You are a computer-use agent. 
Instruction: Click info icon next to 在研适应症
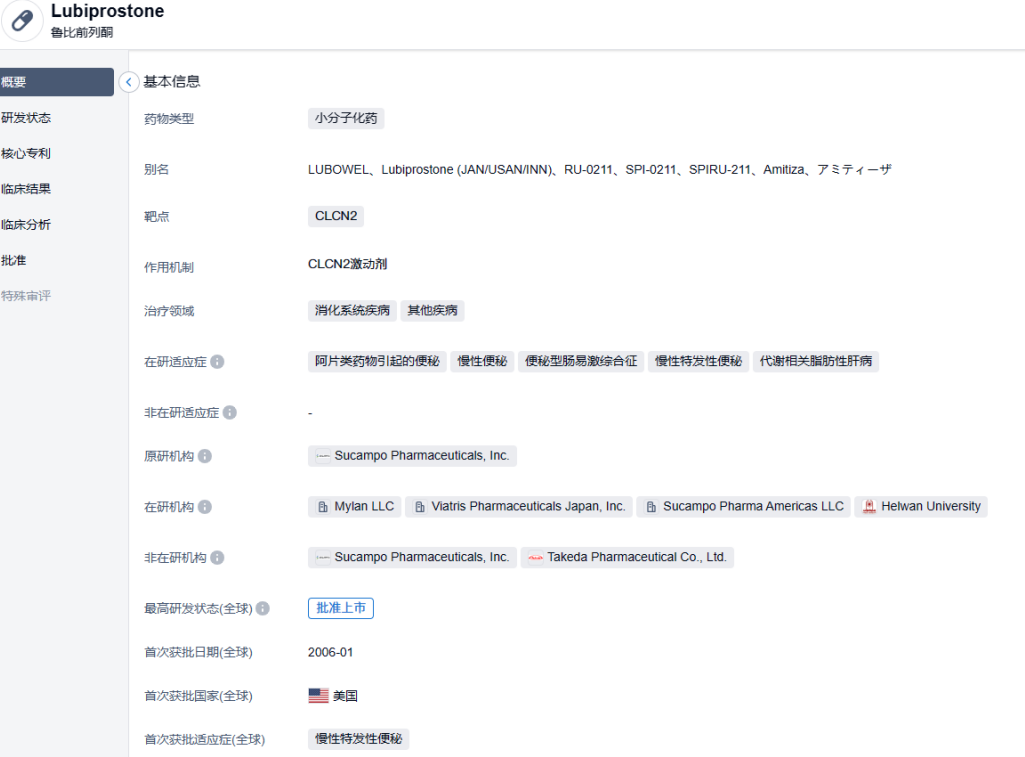(217, 362)
